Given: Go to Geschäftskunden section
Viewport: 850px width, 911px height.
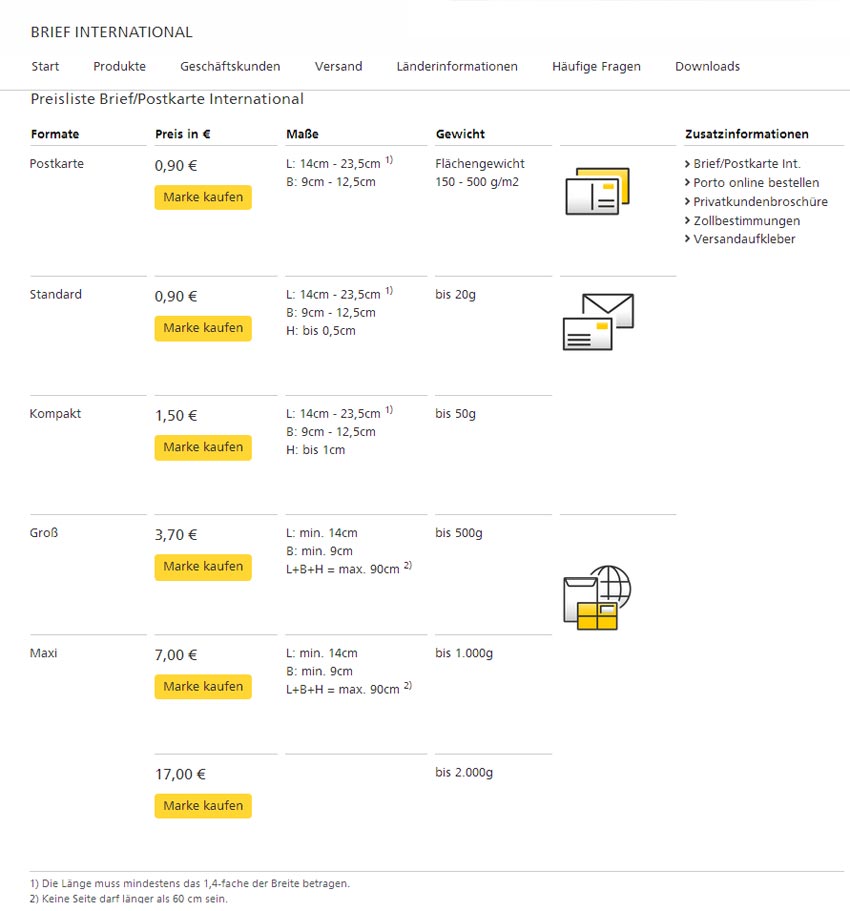Looking at the screenshot, I should pos(230,66).
